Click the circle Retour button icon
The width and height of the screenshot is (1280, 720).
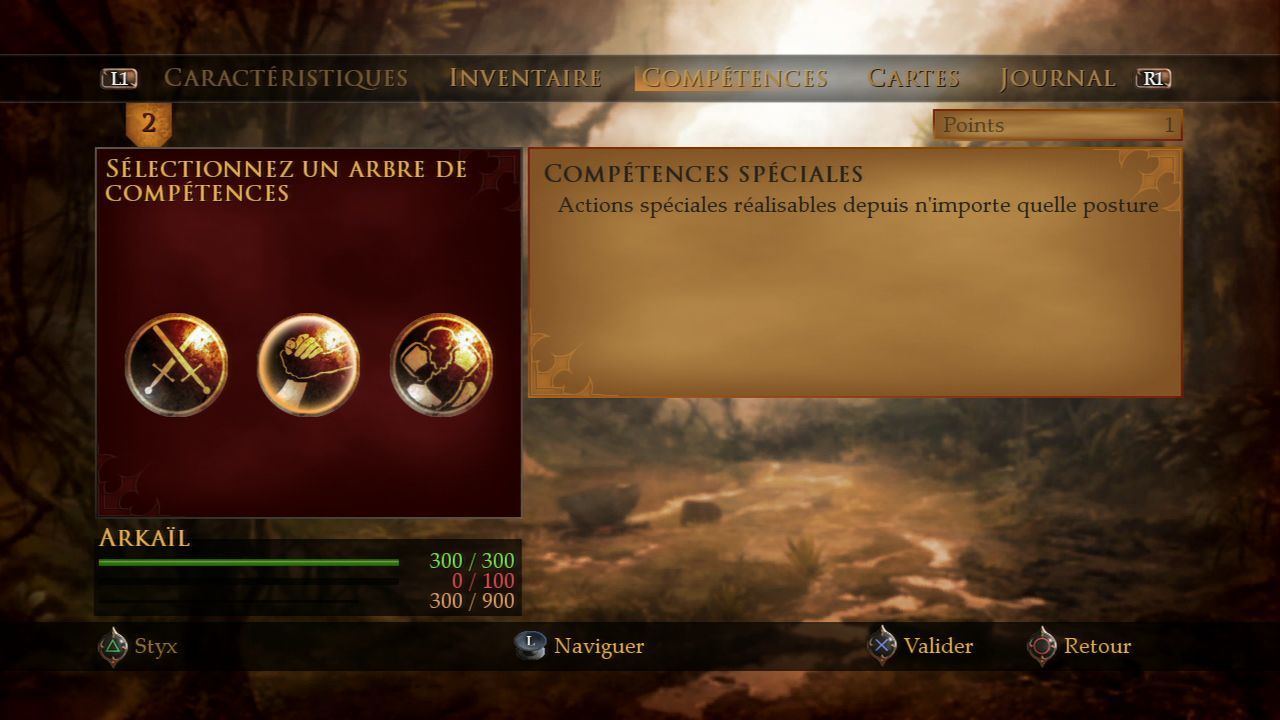coord(1042,647)
